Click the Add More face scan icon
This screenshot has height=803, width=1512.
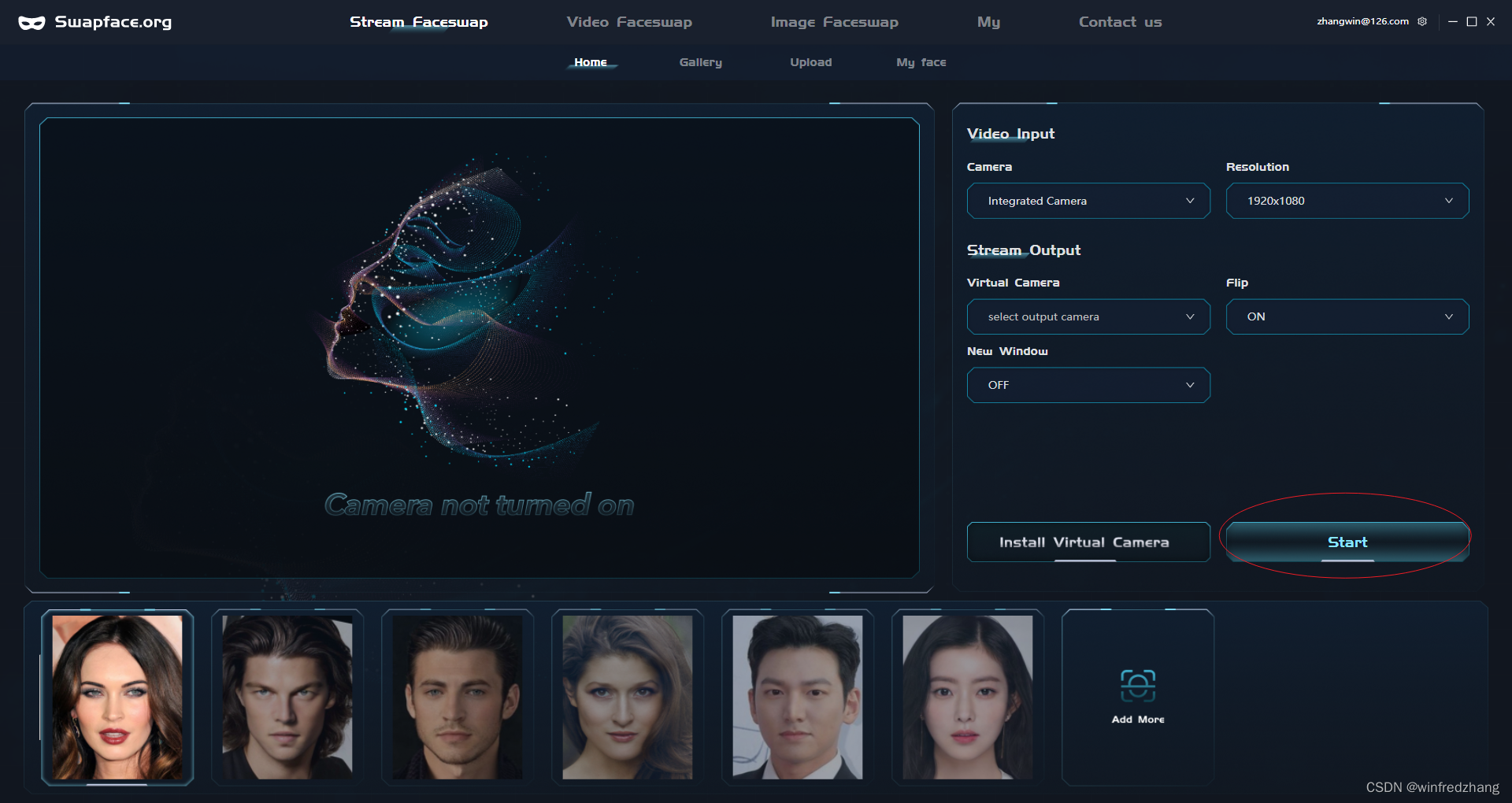coord(1138,686)
